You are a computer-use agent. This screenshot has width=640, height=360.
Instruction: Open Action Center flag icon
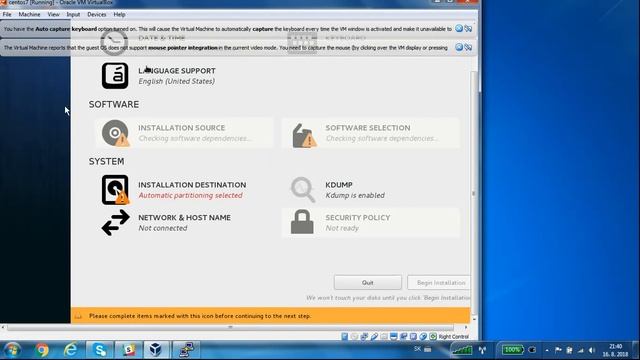[558, 350]
